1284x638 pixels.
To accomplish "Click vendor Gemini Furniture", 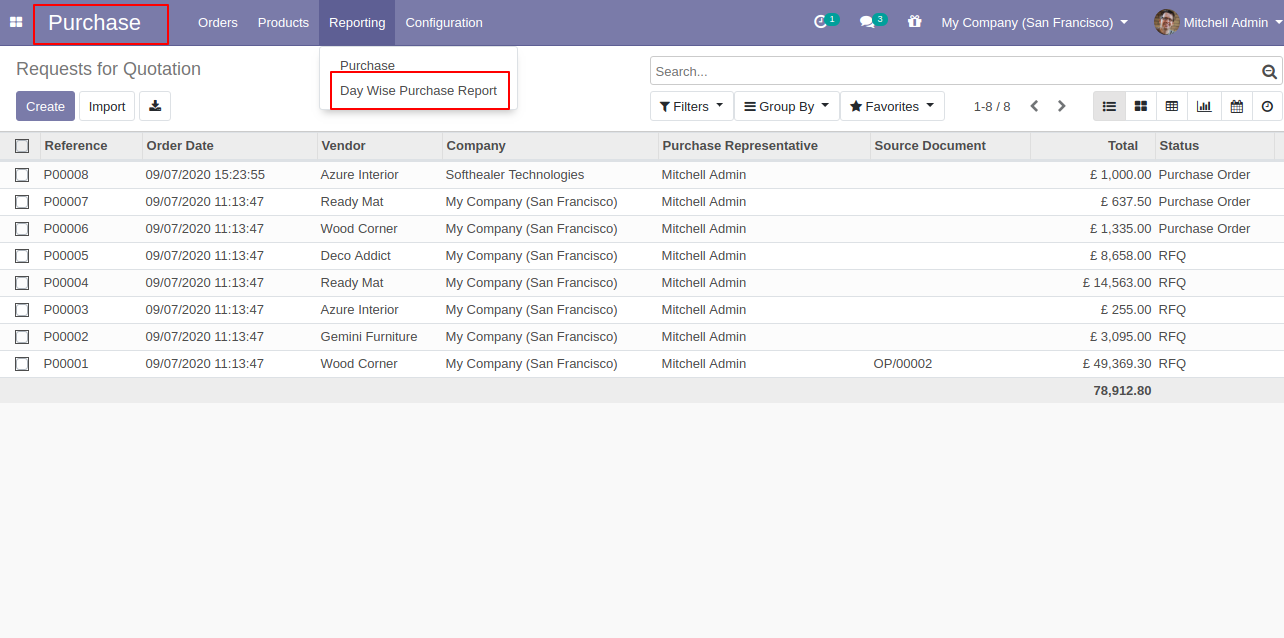I will (x=369, y=337).
